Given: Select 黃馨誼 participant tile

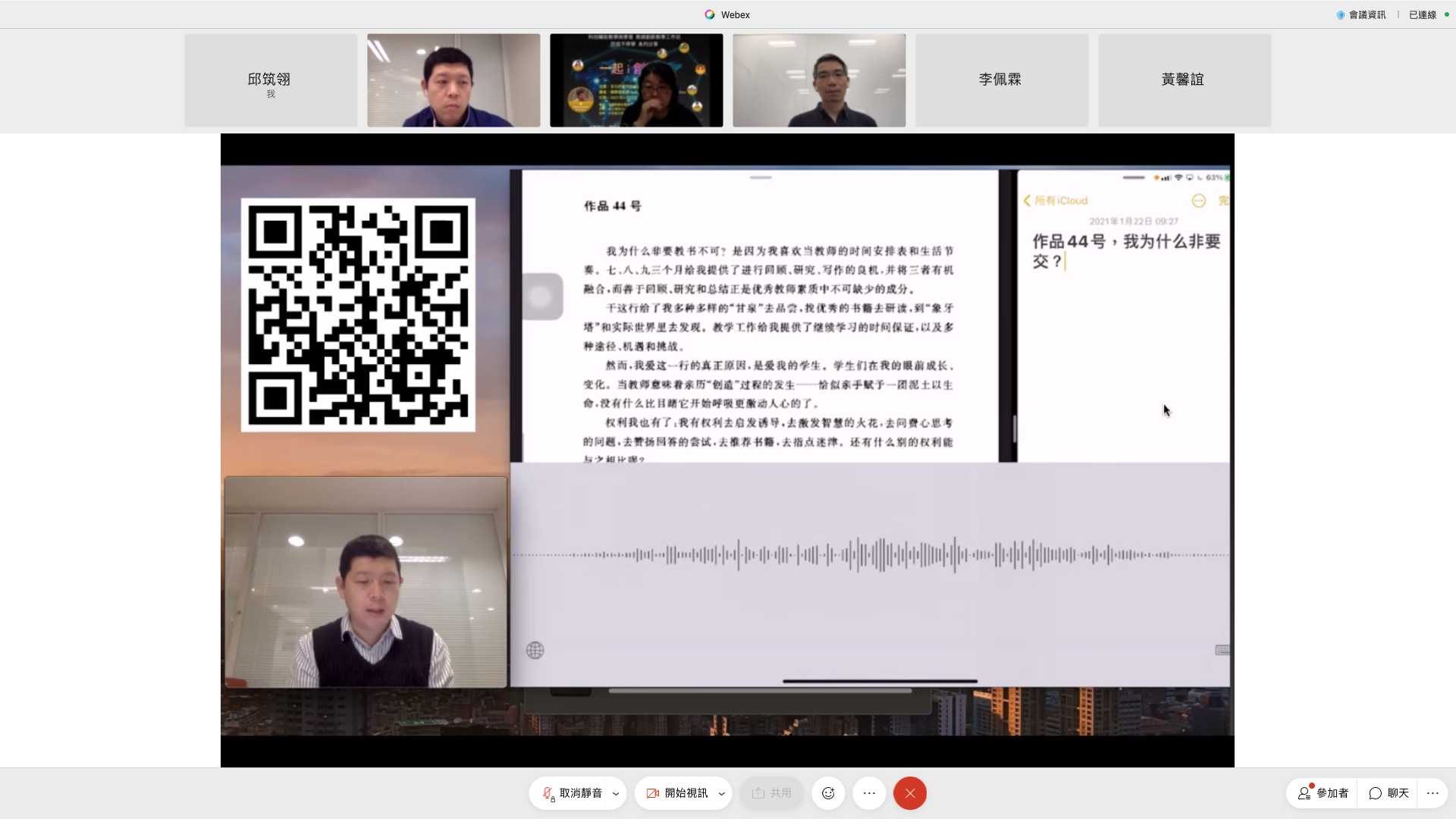Looking at the screenshot, I should (1184, 80).
